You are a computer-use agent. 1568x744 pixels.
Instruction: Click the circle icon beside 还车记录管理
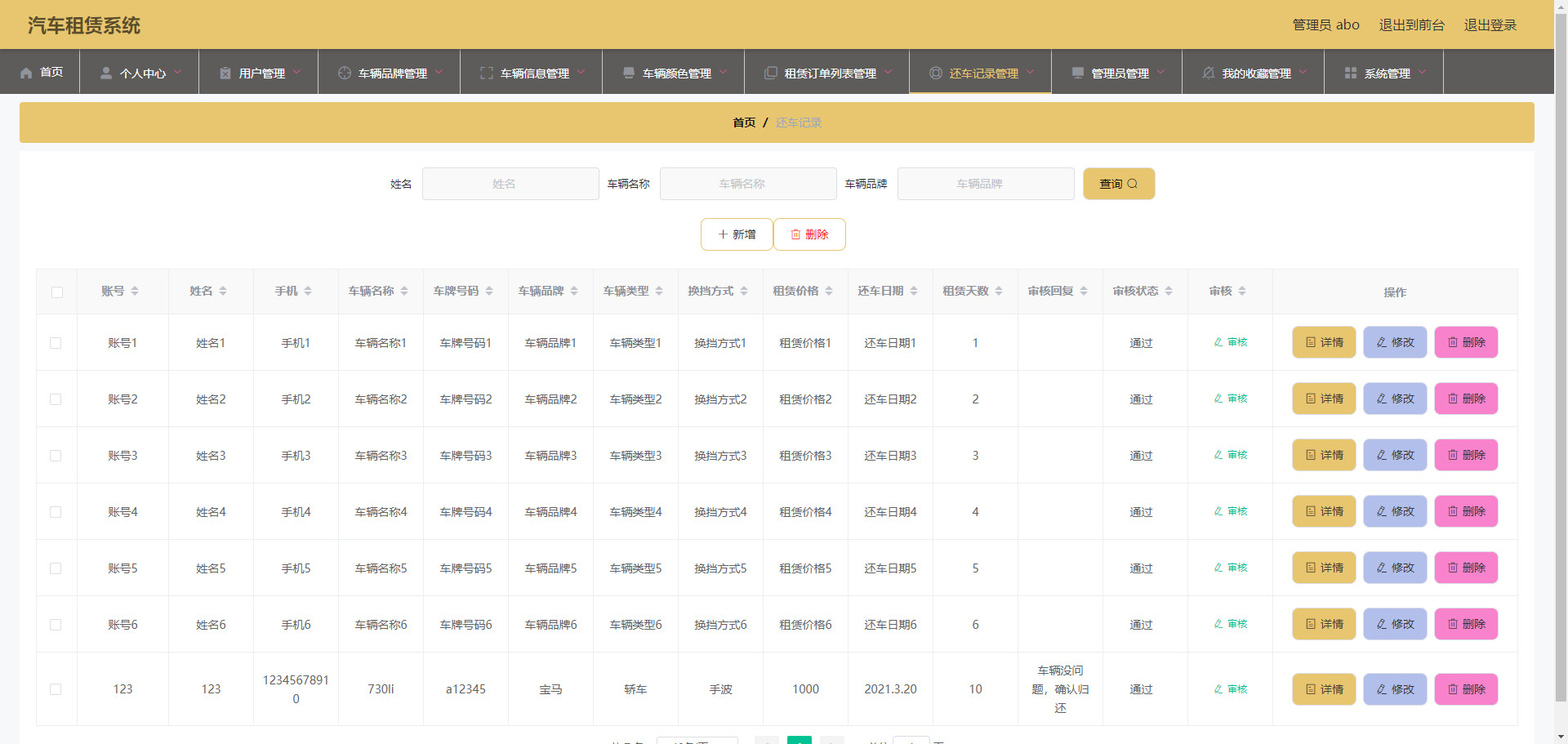[x=936, y=73]
